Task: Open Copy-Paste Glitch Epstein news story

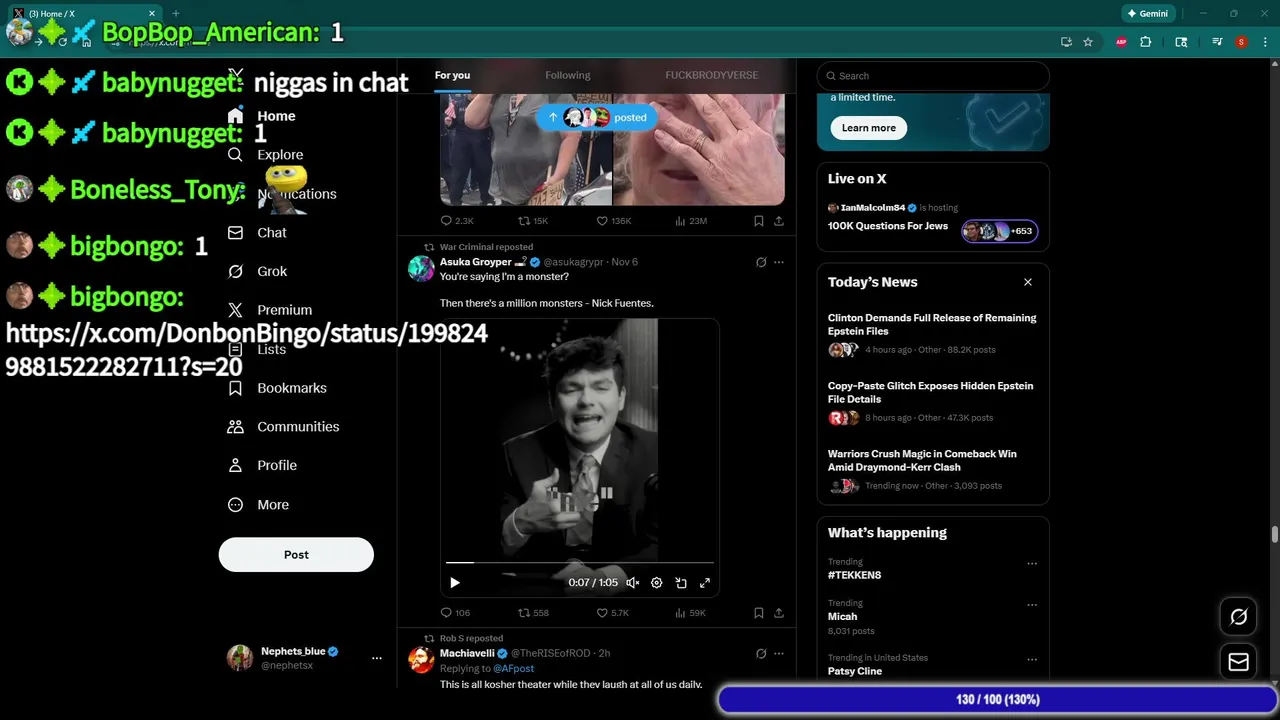Action: (x=933, y=402)
